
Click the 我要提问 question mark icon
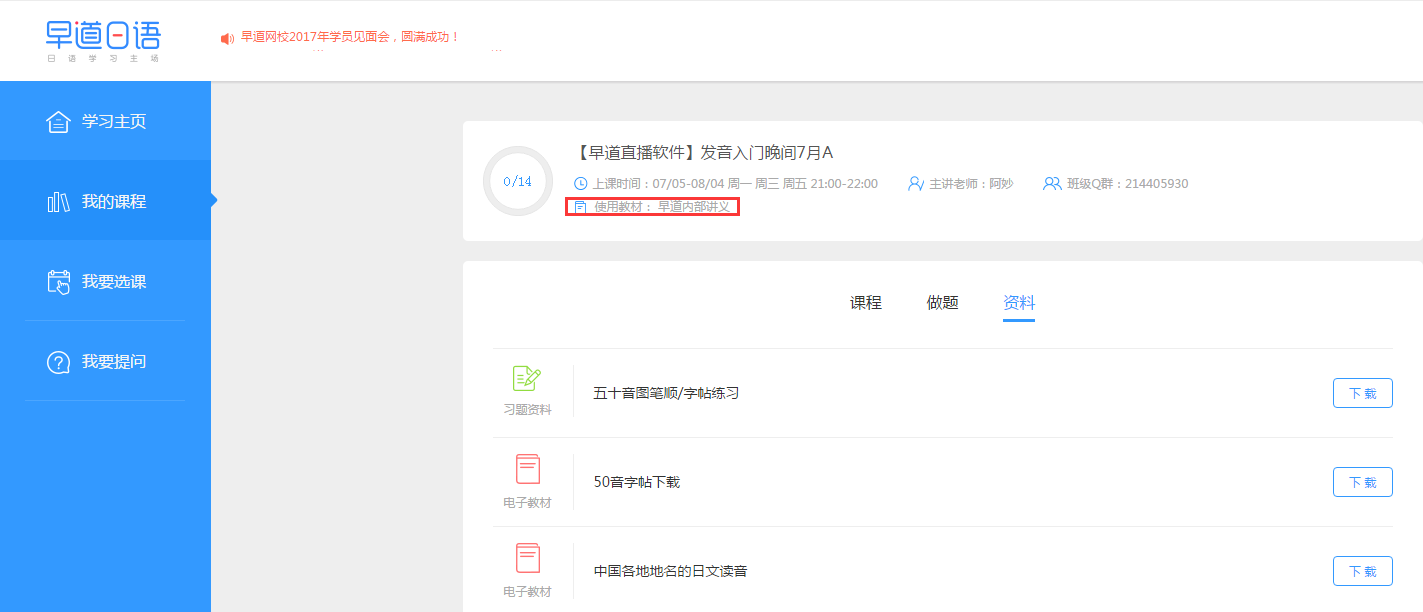(x=59, y=361)
